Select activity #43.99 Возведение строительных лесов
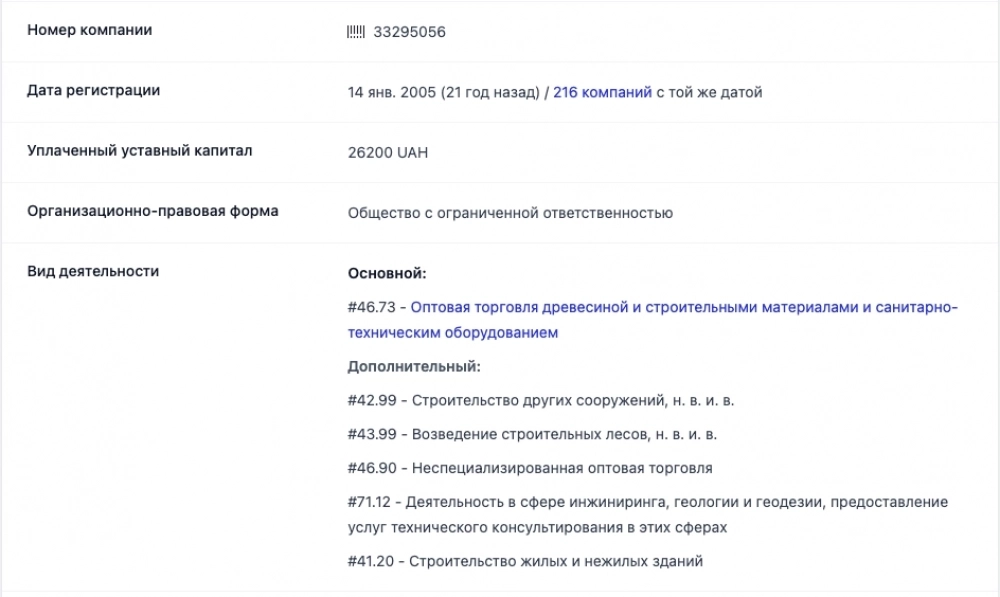 coord(532,434)
